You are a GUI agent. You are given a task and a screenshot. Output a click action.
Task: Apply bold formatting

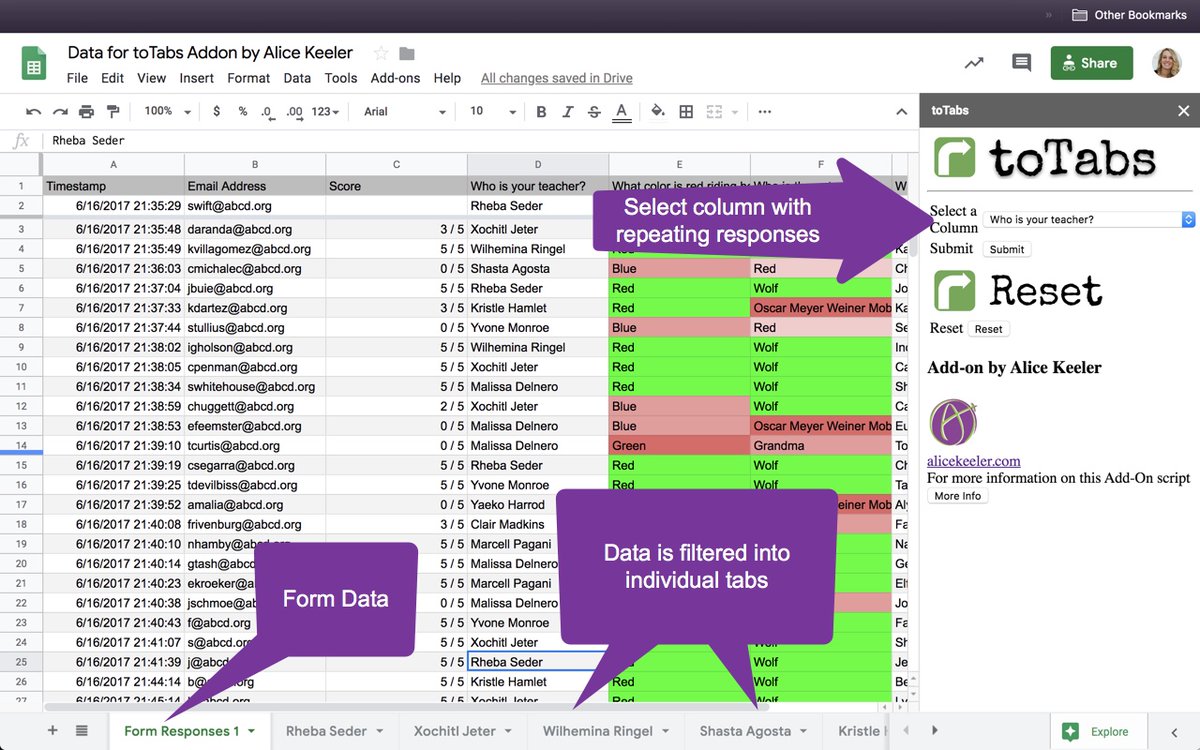[x=541, y=111]
